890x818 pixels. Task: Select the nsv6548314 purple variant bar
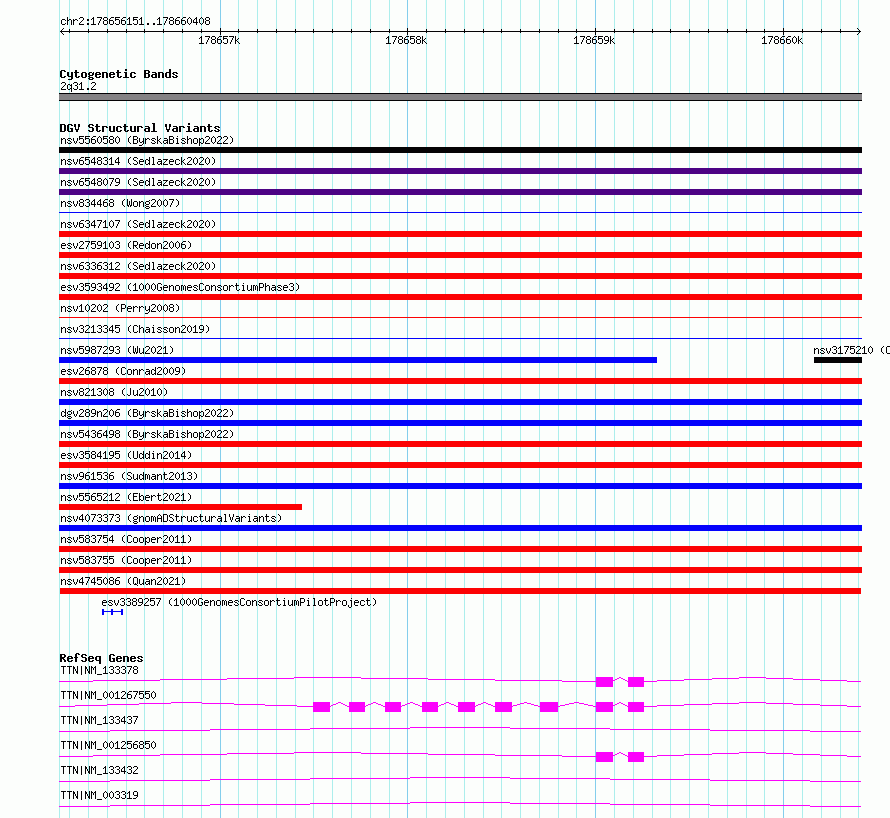click(460, 171)
